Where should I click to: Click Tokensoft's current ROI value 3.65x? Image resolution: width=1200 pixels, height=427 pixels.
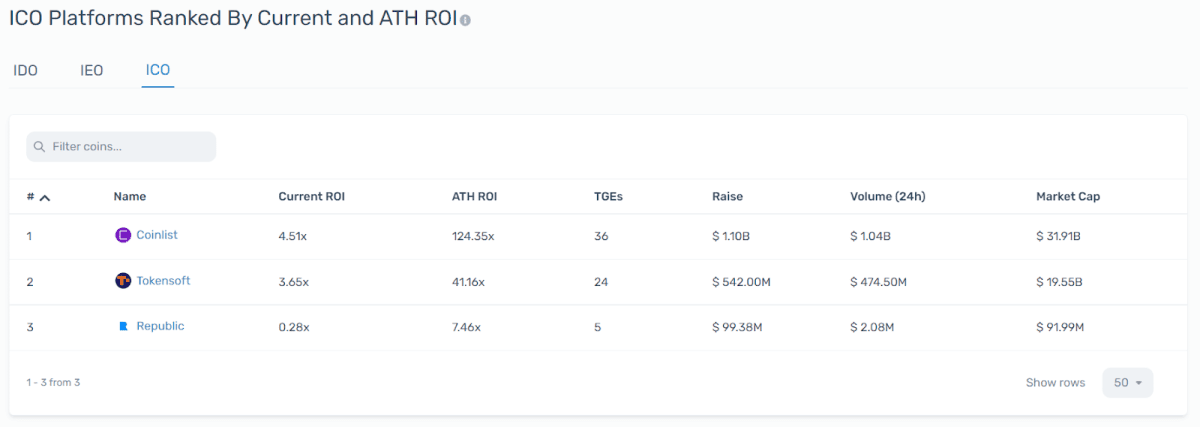tap(293, 282)
